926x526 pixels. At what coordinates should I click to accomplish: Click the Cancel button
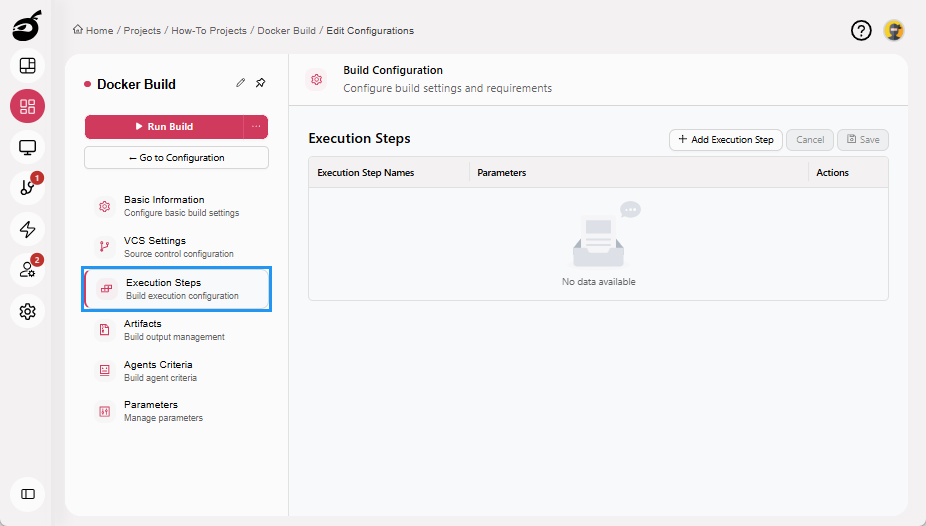click(810, 140)
